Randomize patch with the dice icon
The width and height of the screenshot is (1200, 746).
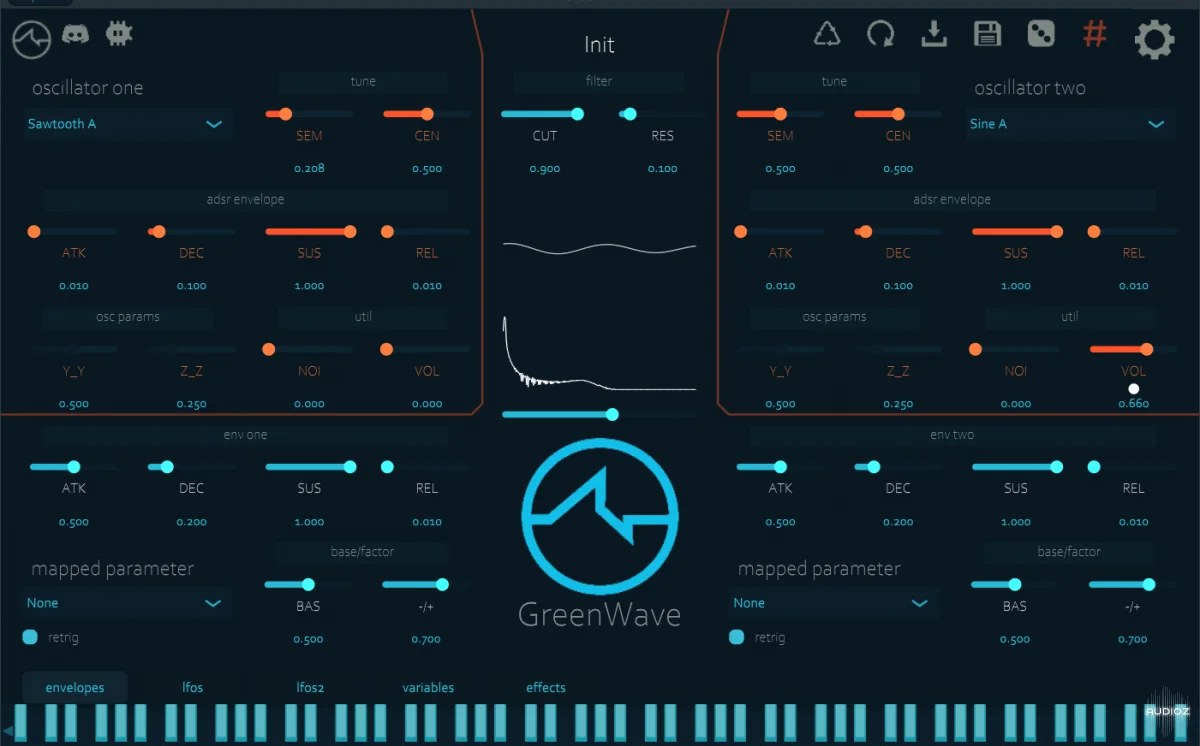[x=1041, y=34]
